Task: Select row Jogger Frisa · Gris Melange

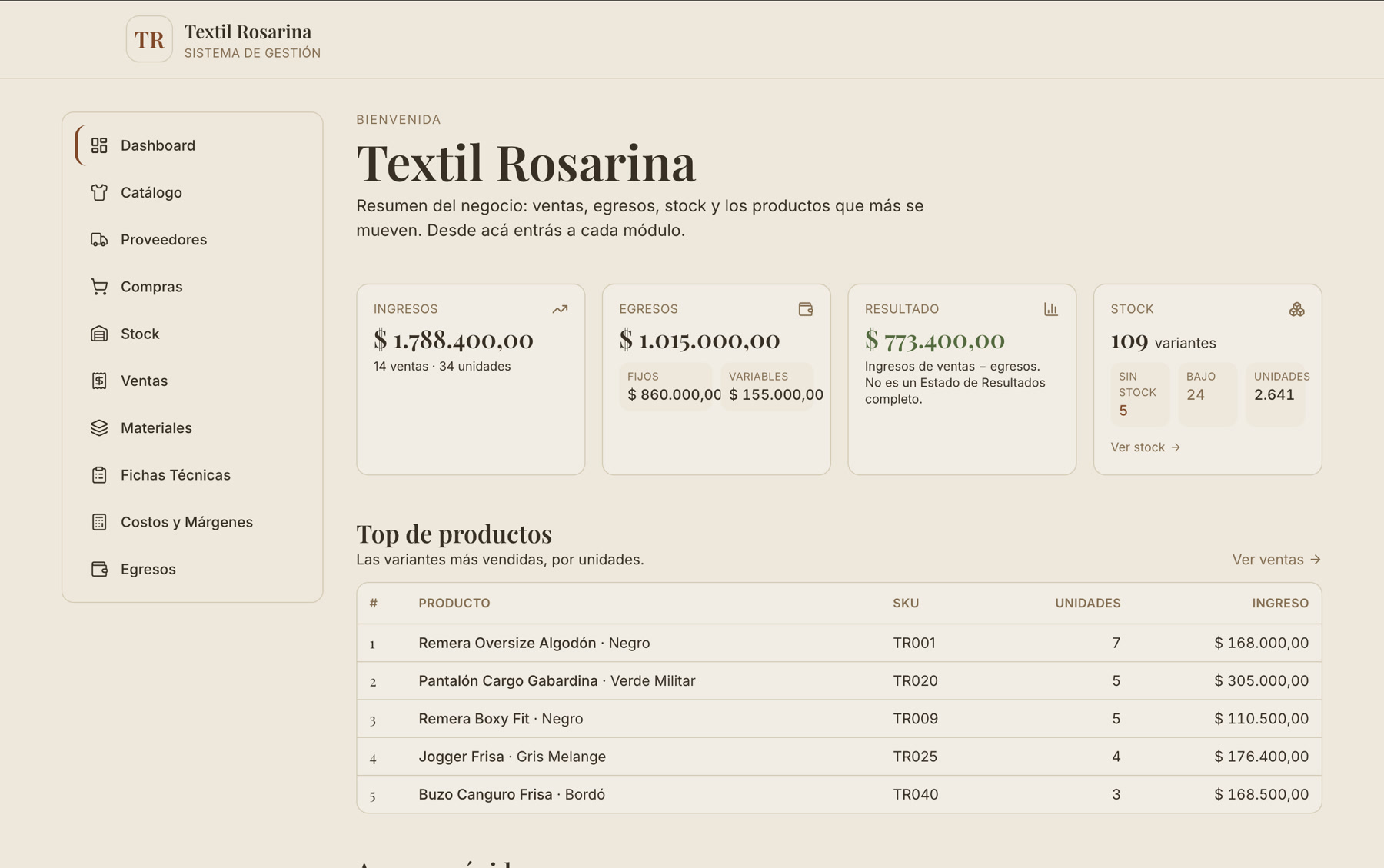Action: pyautogui.click(x=839, y=757)
